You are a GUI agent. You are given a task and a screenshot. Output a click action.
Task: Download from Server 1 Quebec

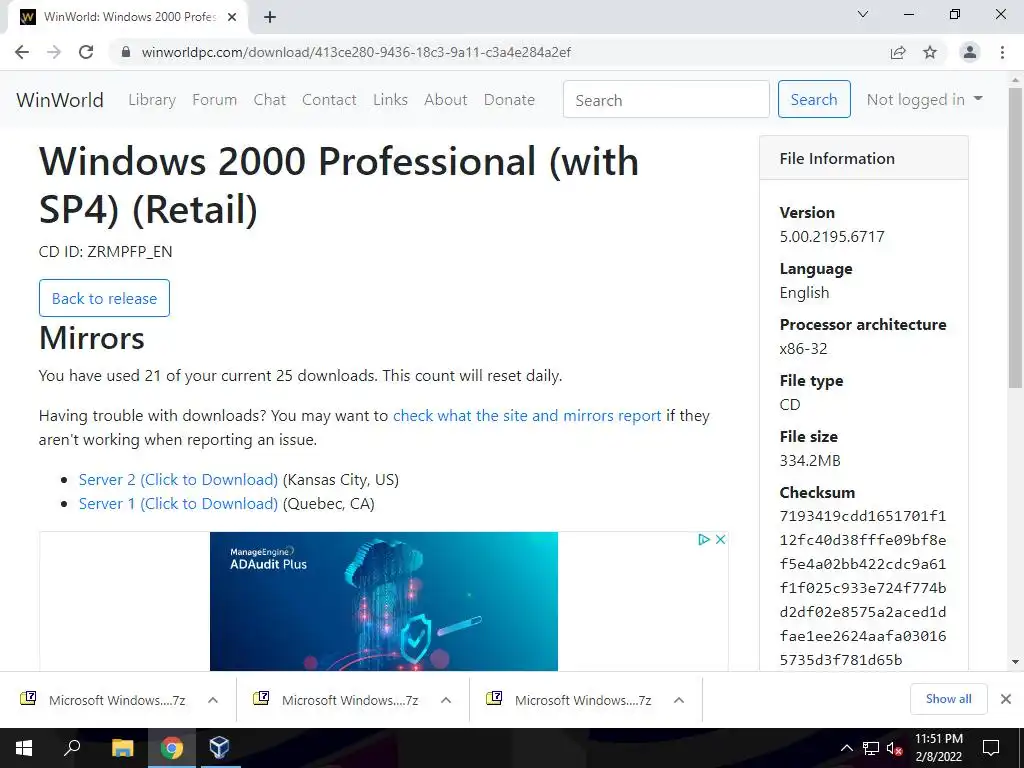(178, 504)
